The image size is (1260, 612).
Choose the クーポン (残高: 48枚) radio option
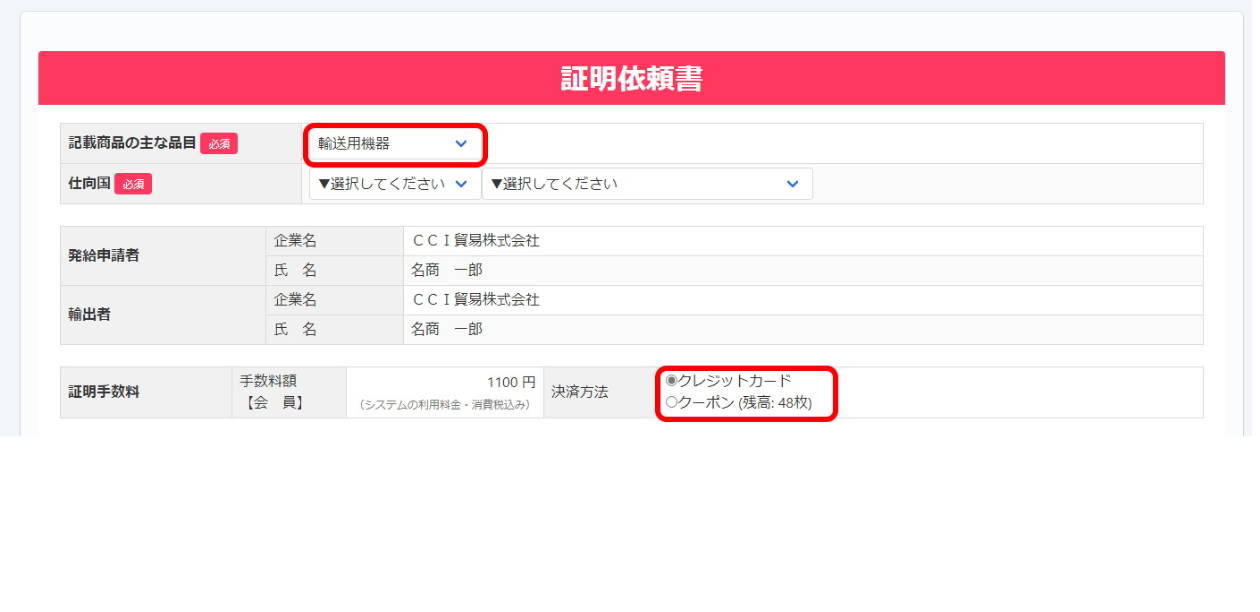pyautogui.click(x=671, y=403)
